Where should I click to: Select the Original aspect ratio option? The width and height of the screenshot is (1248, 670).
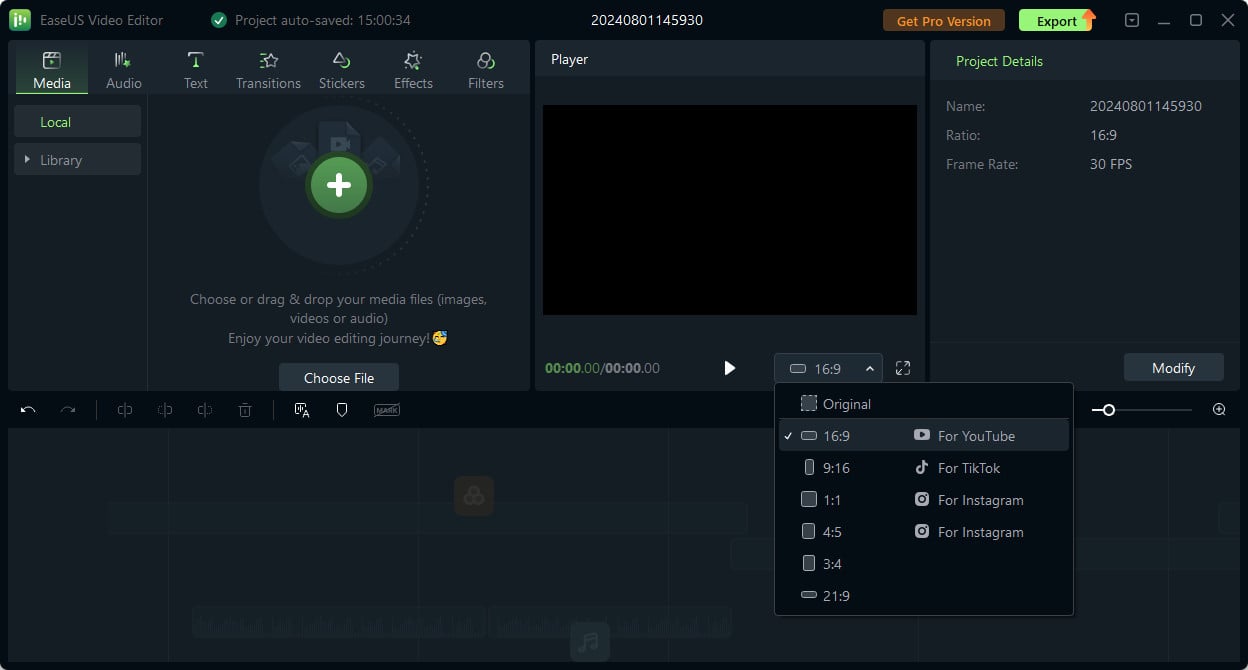923,404
